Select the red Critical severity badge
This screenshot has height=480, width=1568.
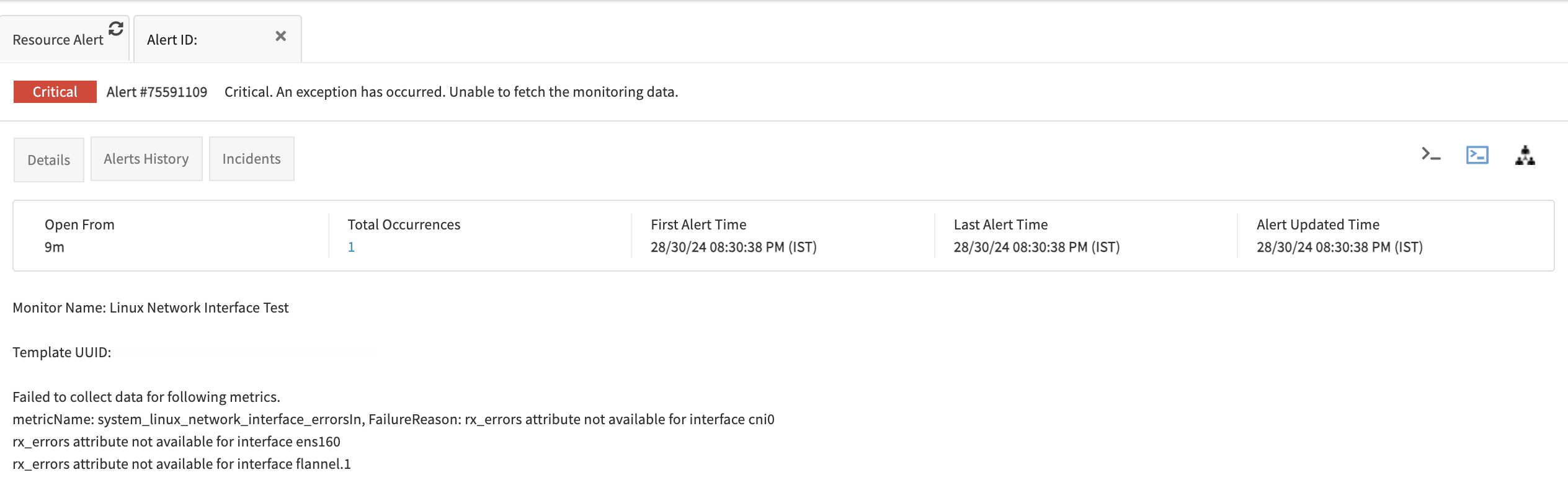(x=55, y=91)
